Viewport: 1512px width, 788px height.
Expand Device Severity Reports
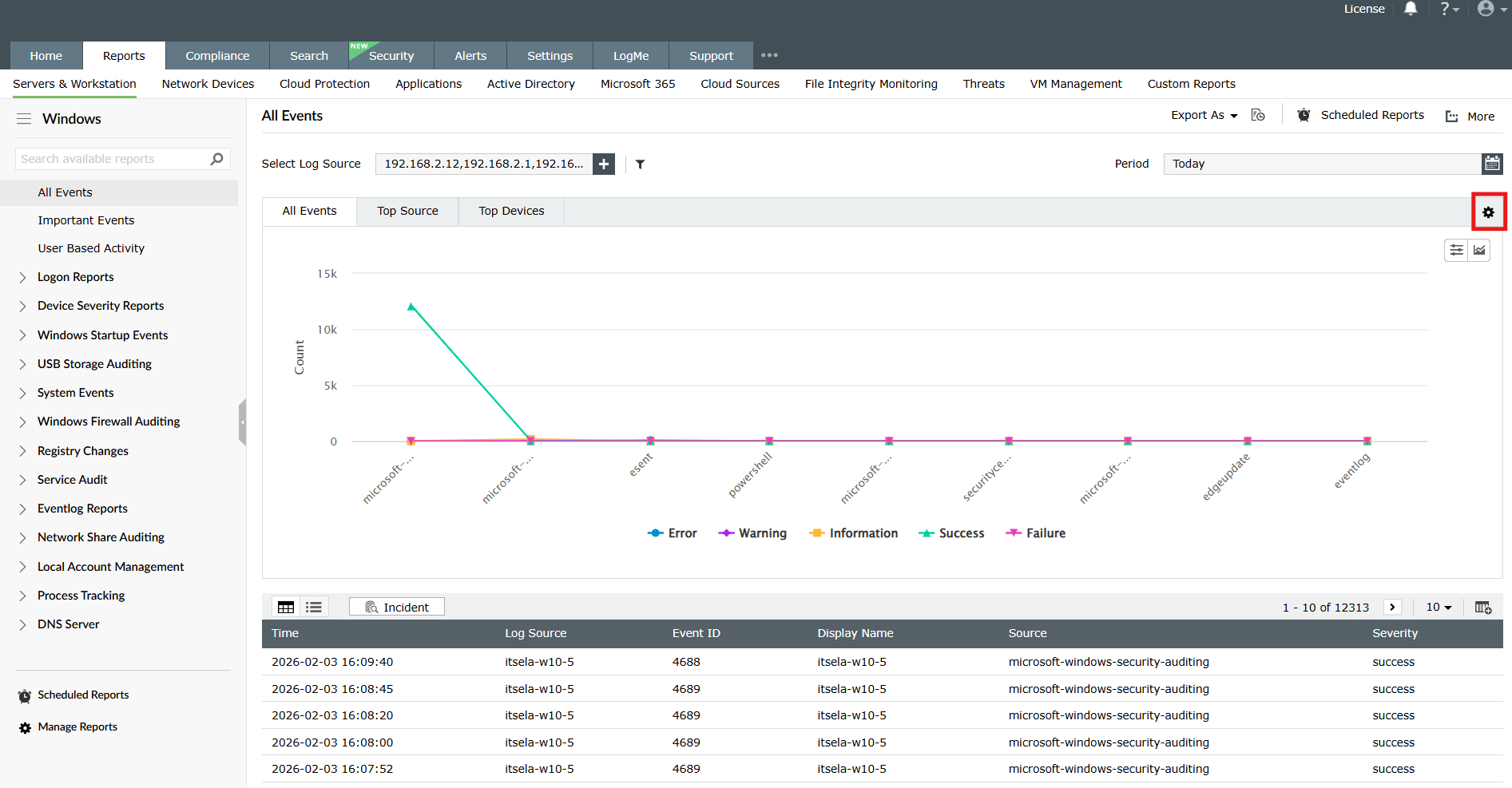(22, 307)
